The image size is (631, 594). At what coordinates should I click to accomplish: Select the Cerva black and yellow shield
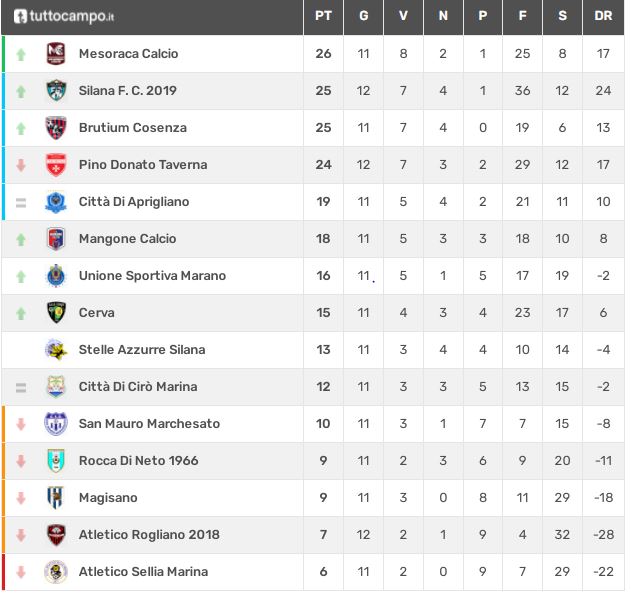(x=56, y=313)
